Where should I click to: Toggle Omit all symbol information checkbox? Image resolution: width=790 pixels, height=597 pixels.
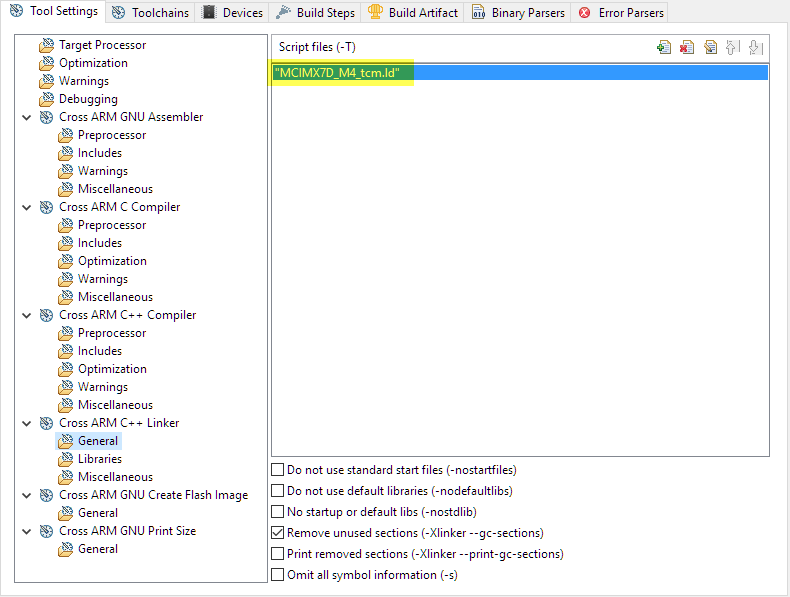(x=278, y=575)
